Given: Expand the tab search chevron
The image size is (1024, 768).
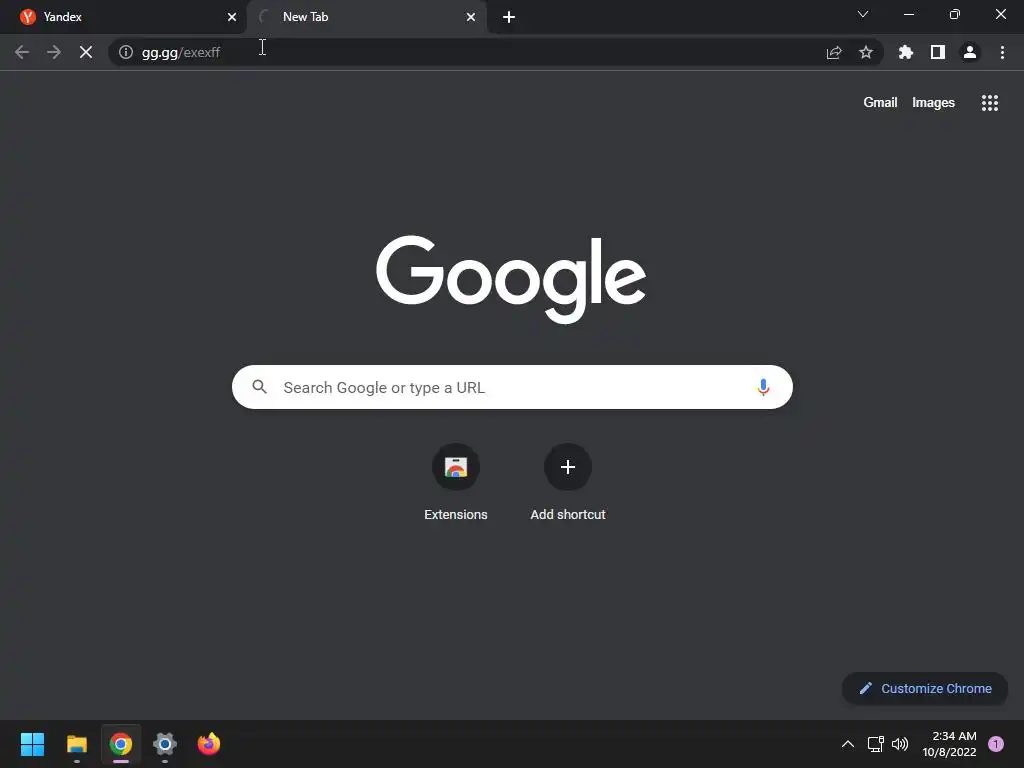Looking at the screenshot, I should pyautogui.click(x=863, y=14).
